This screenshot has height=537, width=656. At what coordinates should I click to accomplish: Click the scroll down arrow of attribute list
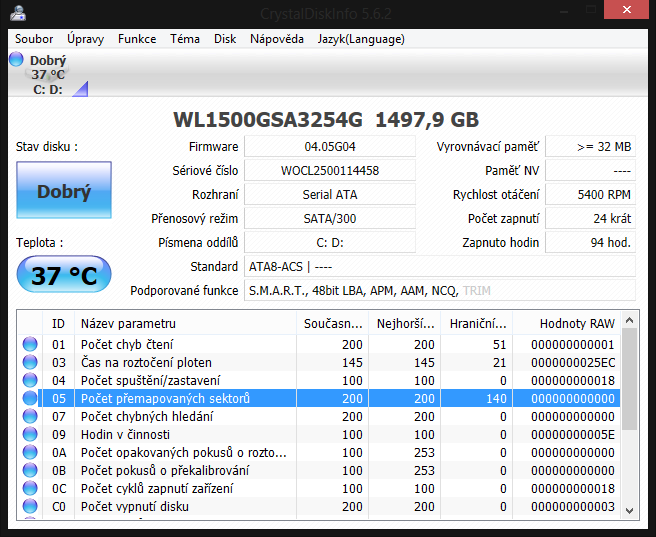point(629,510)
